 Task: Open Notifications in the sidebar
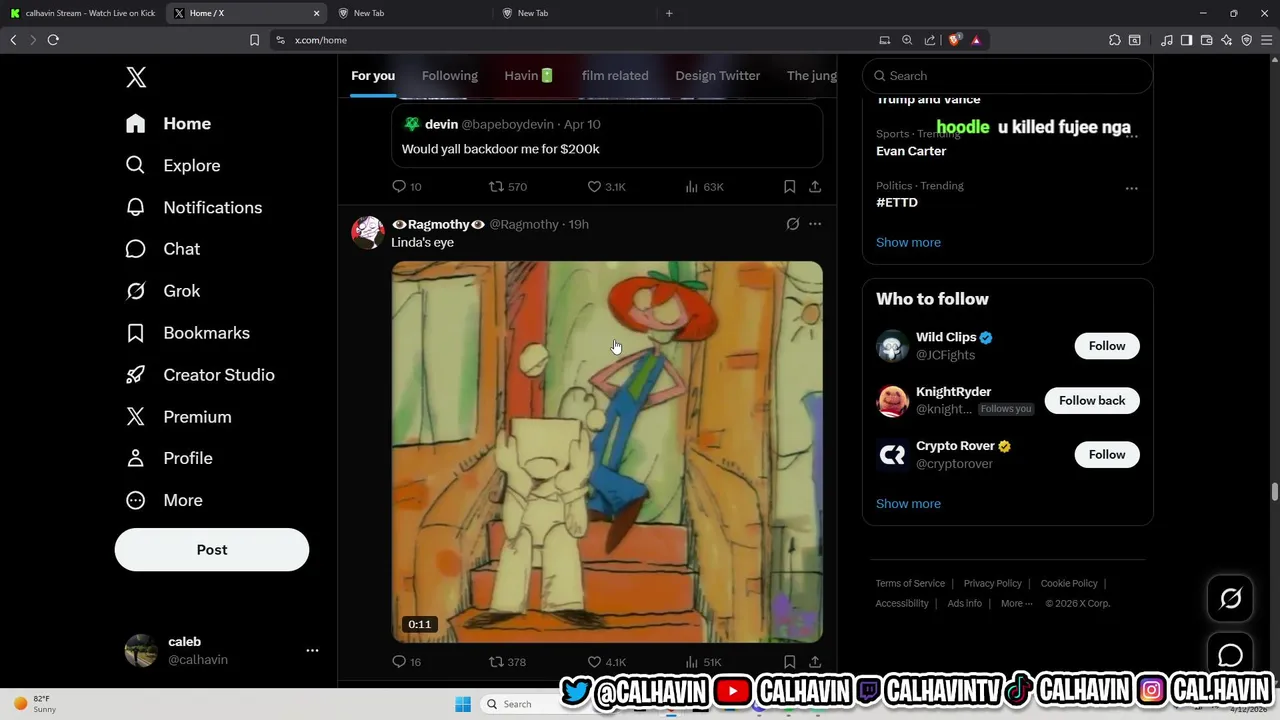[x=193, y=208]
